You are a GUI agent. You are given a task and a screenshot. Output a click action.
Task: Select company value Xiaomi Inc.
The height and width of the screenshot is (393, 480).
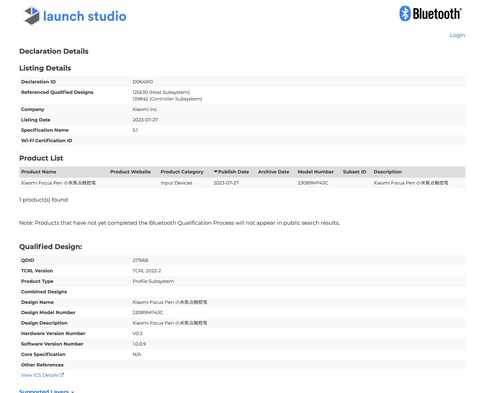145,109
